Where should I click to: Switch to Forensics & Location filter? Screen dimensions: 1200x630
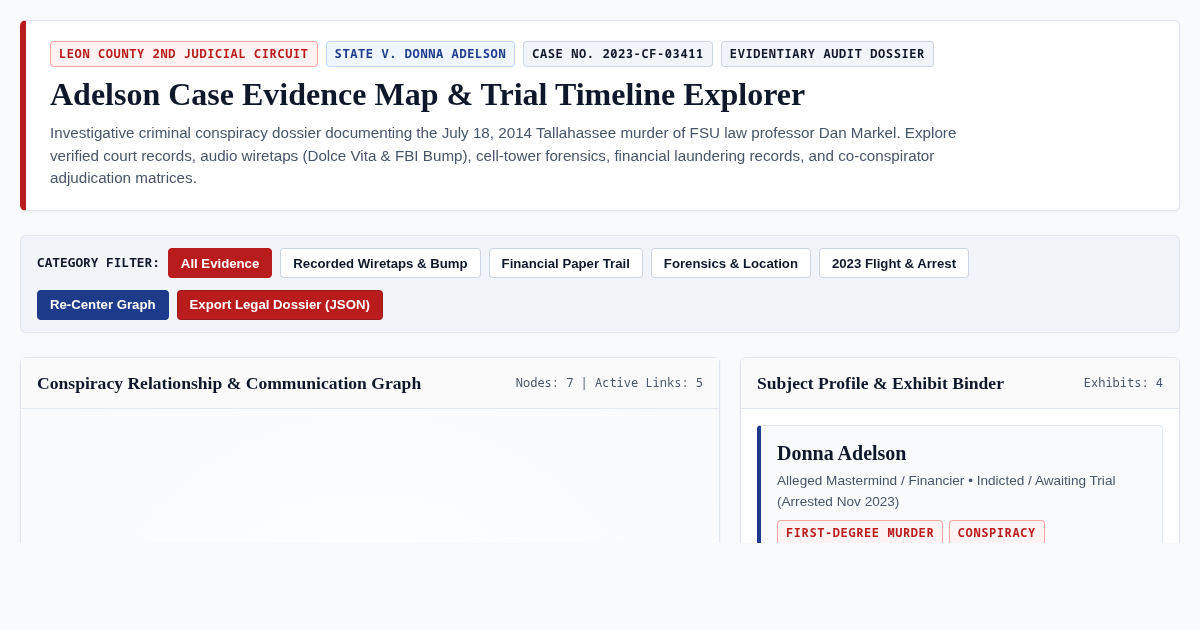click(731, 263)
